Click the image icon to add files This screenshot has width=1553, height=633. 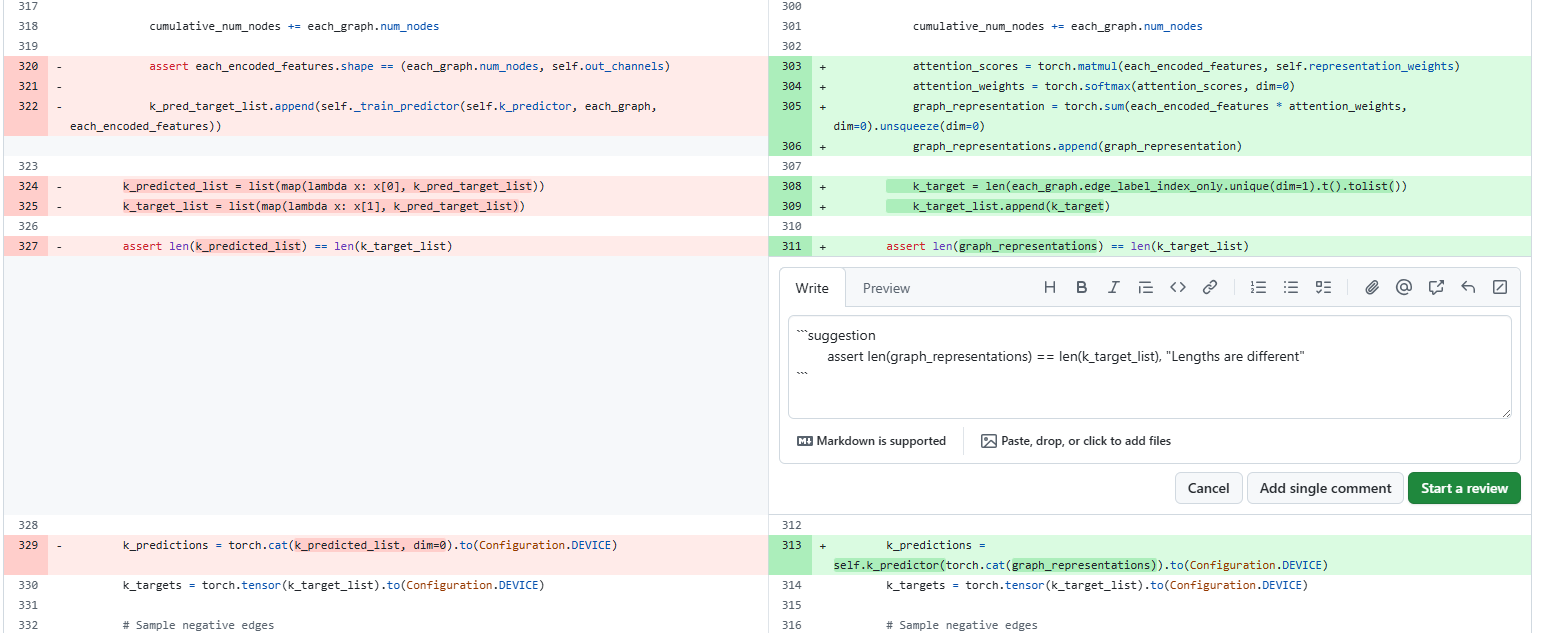989,441
